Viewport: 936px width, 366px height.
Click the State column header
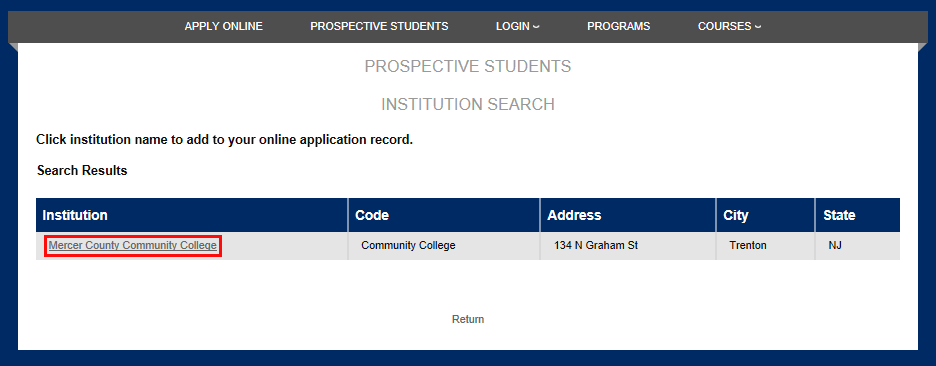[x=858, y=215]
